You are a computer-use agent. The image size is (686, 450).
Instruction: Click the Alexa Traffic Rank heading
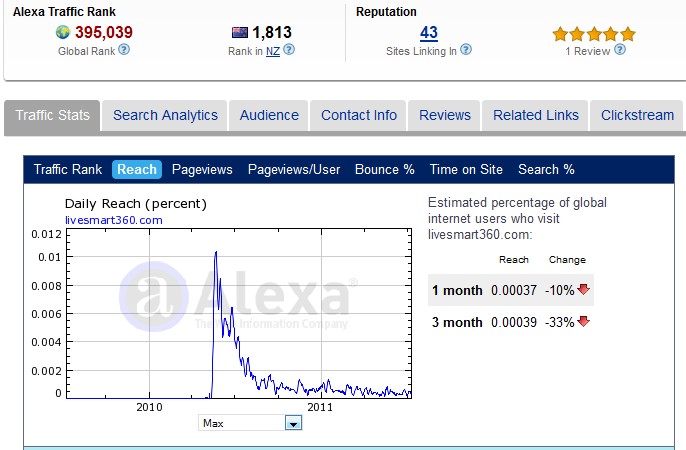click(64, 12)
